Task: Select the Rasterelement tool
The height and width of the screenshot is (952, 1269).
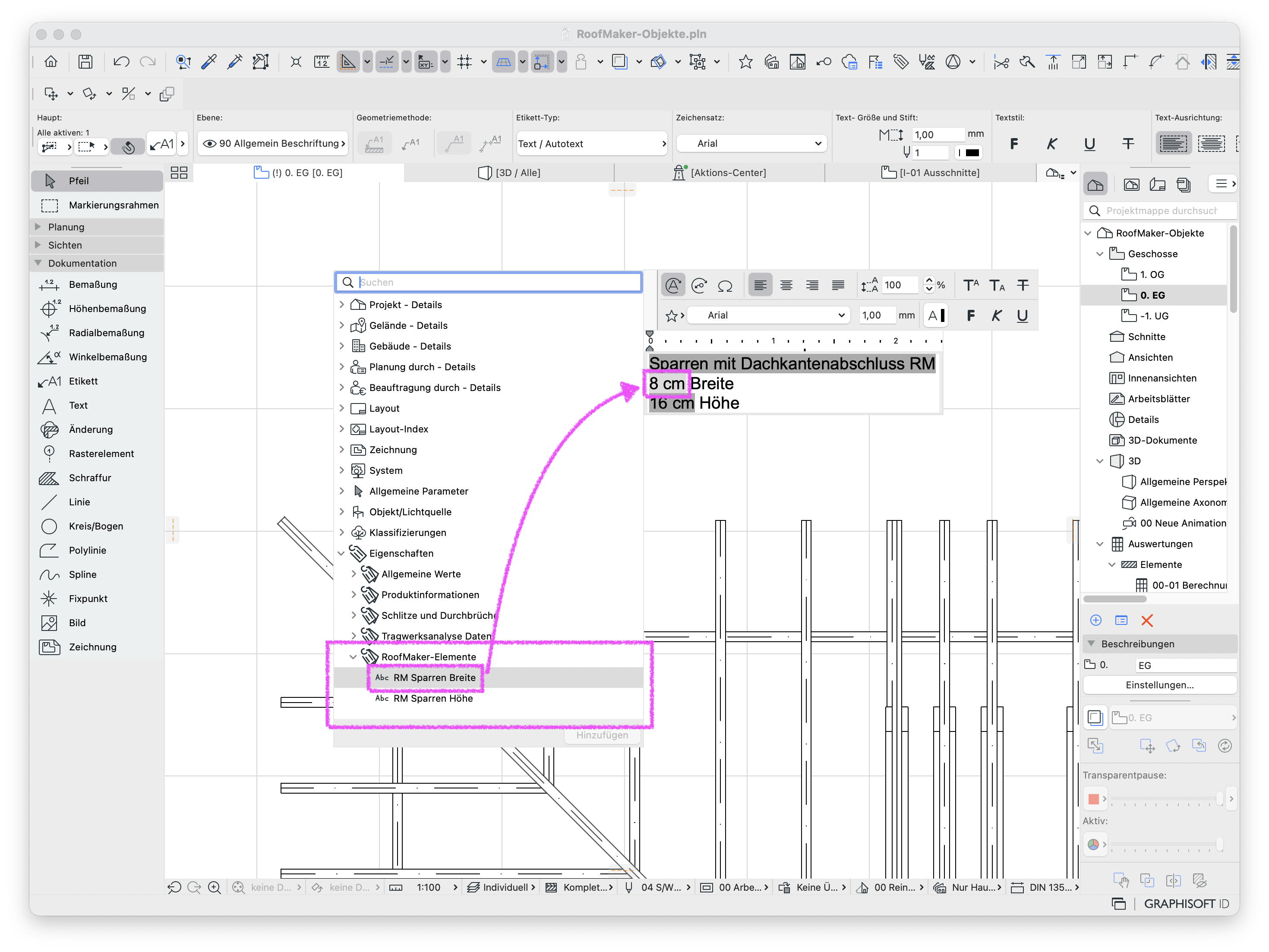Action: [97, 454]
